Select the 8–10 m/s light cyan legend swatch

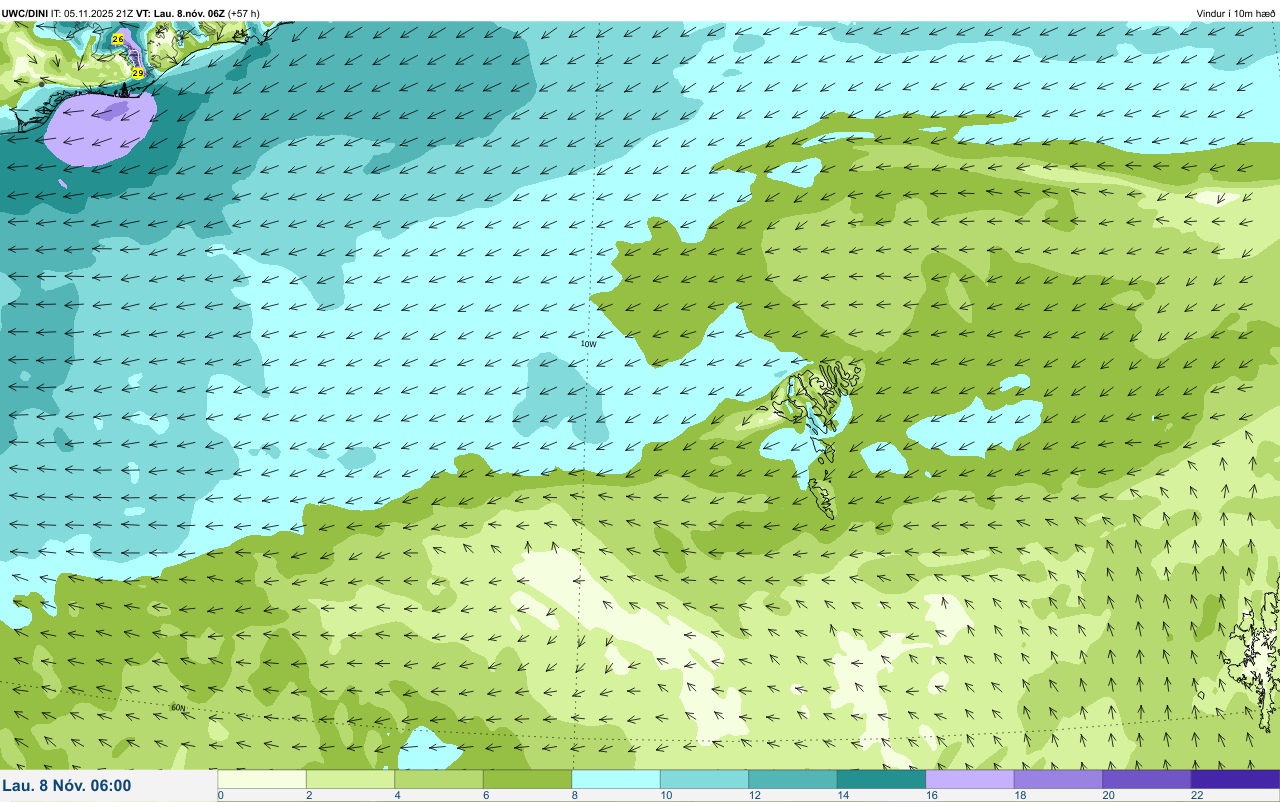tap(616, 779)
